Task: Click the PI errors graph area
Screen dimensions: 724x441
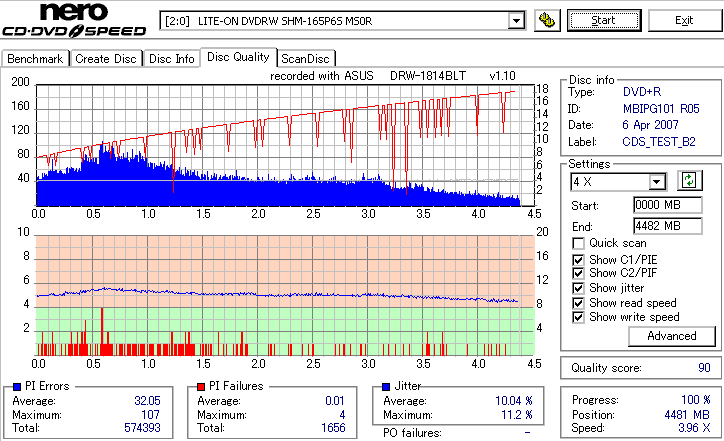Action: point(285,145)
